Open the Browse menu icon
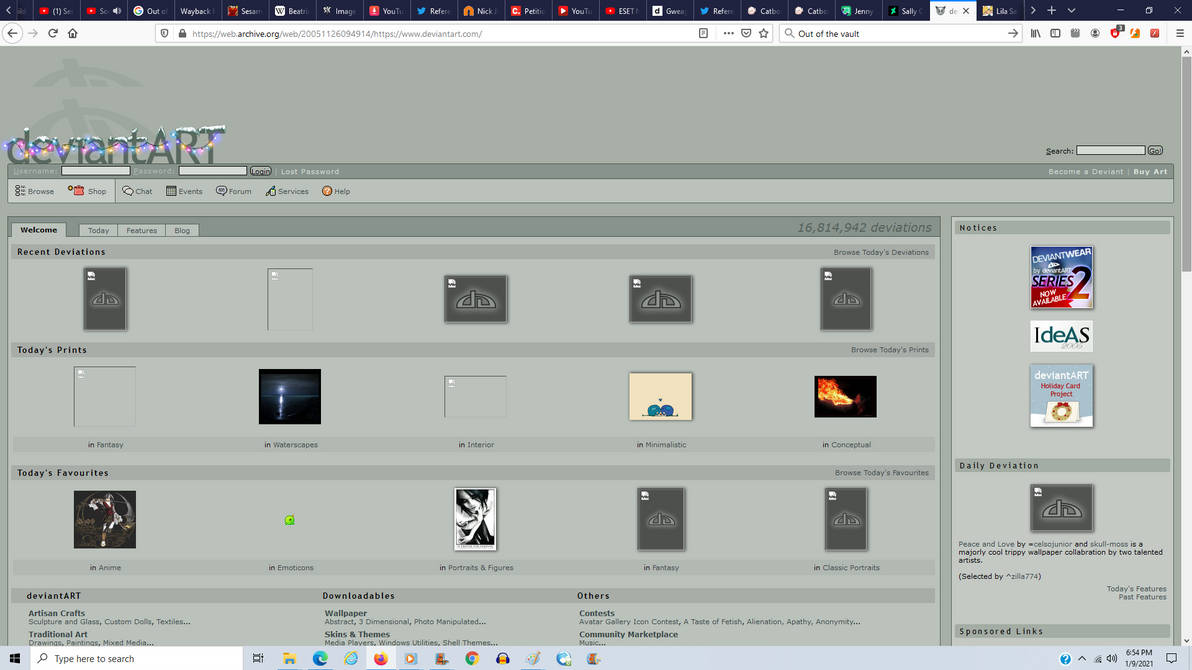Screen dimensions: 1192x670 20,191
